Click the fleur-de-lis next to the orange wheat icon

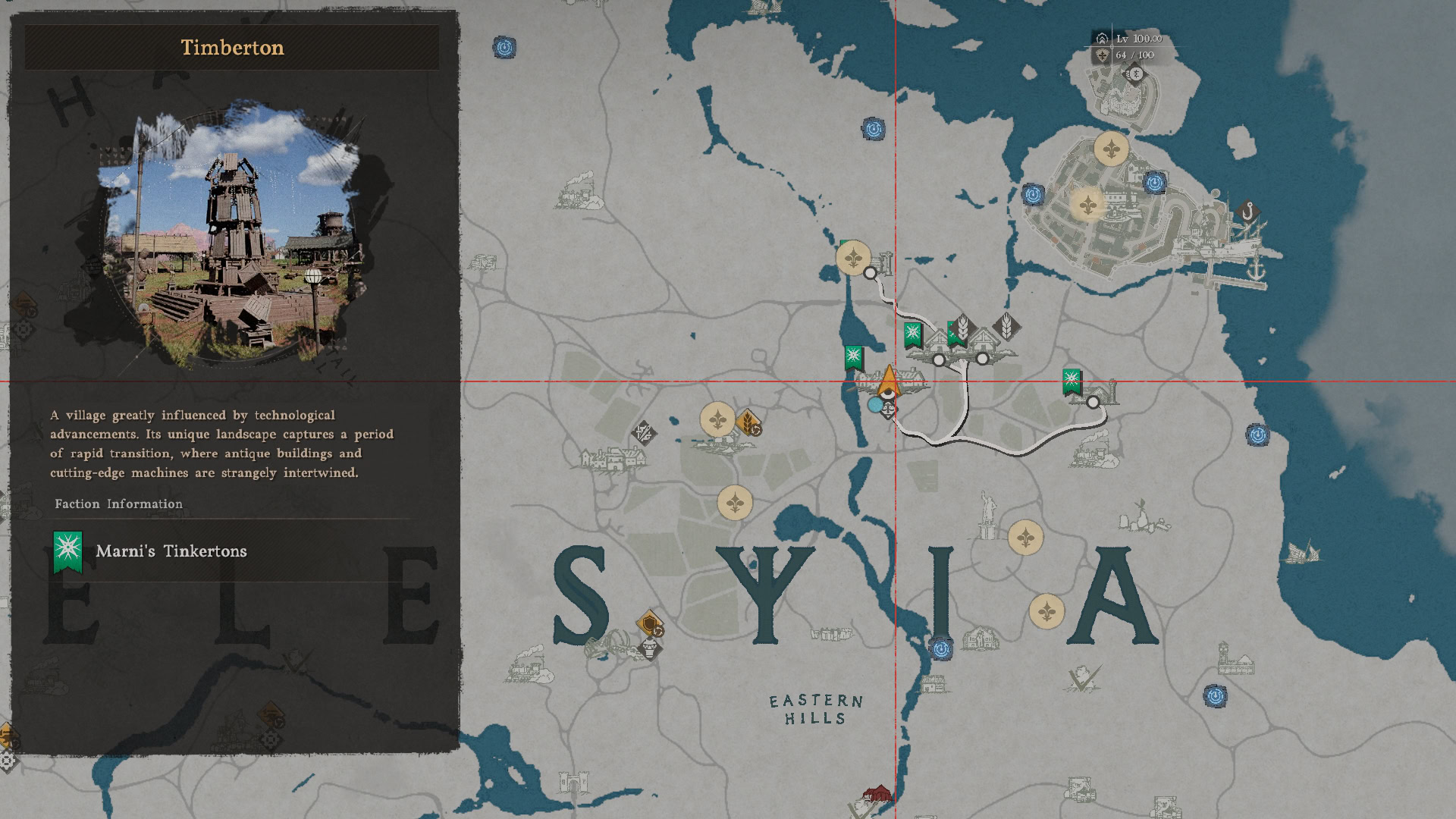pos(717,419)
